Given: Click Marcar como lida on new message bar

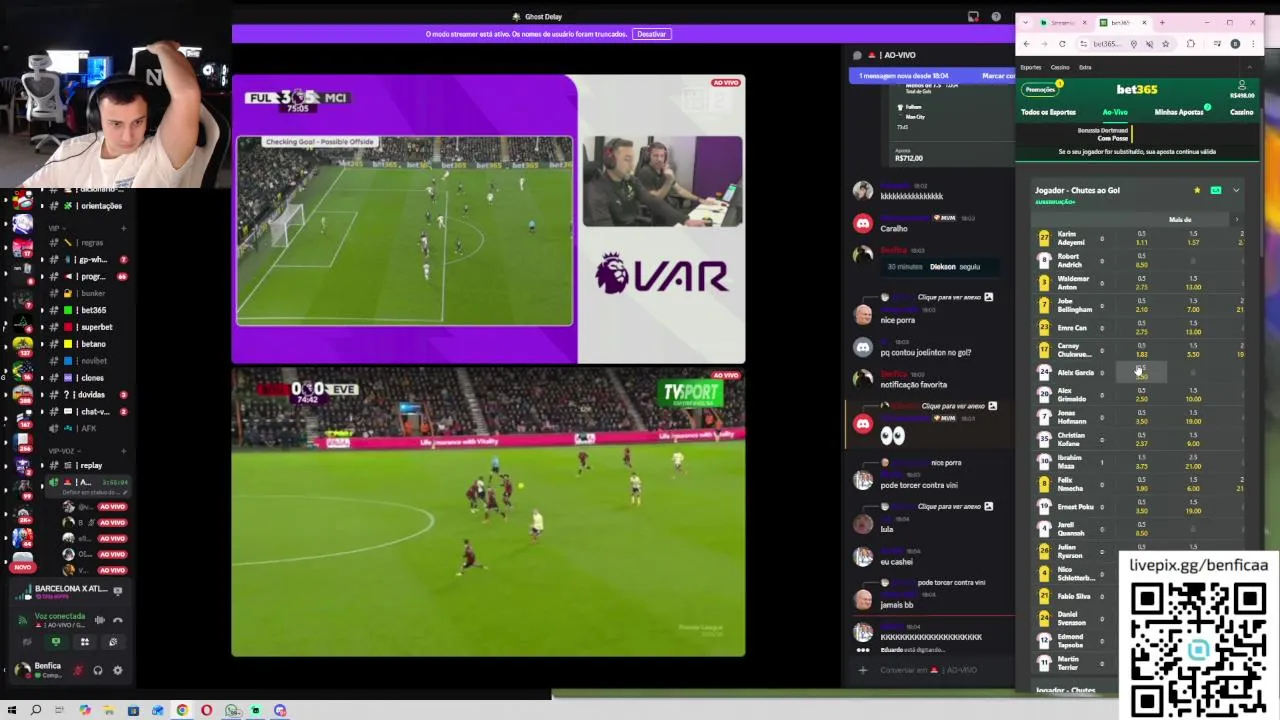Looking at the screenshot, I should (x=997, y=76).
